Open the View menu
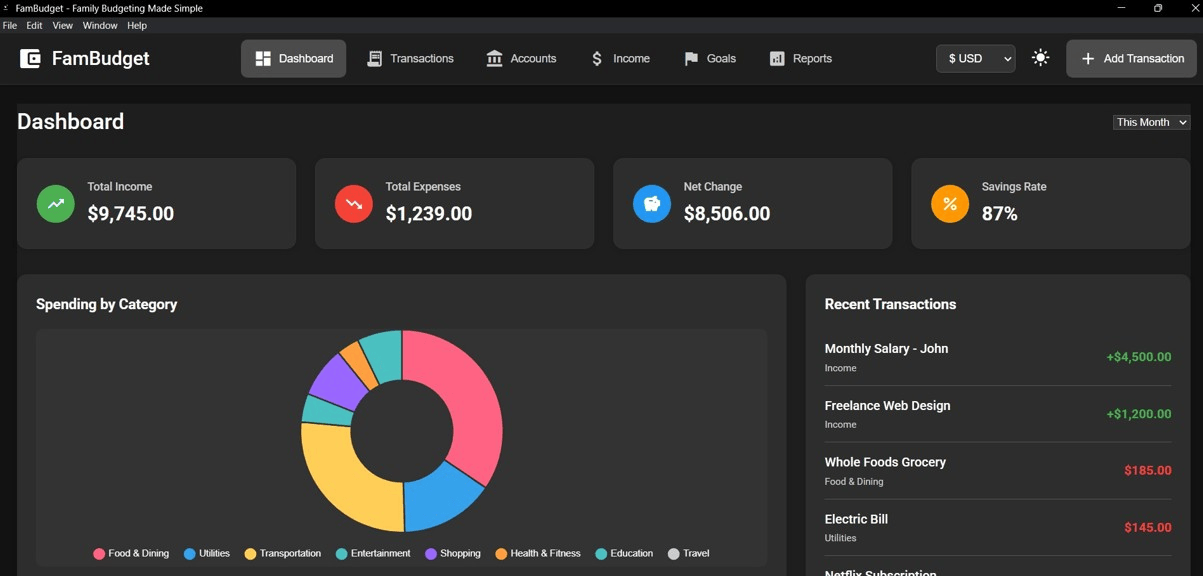This screenshot has width=1203, height=576. point(62,25)
